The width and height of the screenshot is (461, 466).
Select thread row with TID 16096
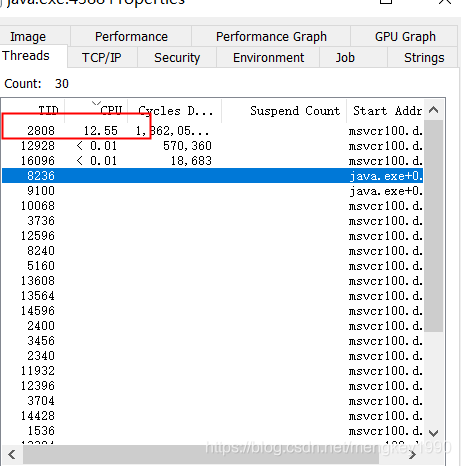(x=213, y=161)
